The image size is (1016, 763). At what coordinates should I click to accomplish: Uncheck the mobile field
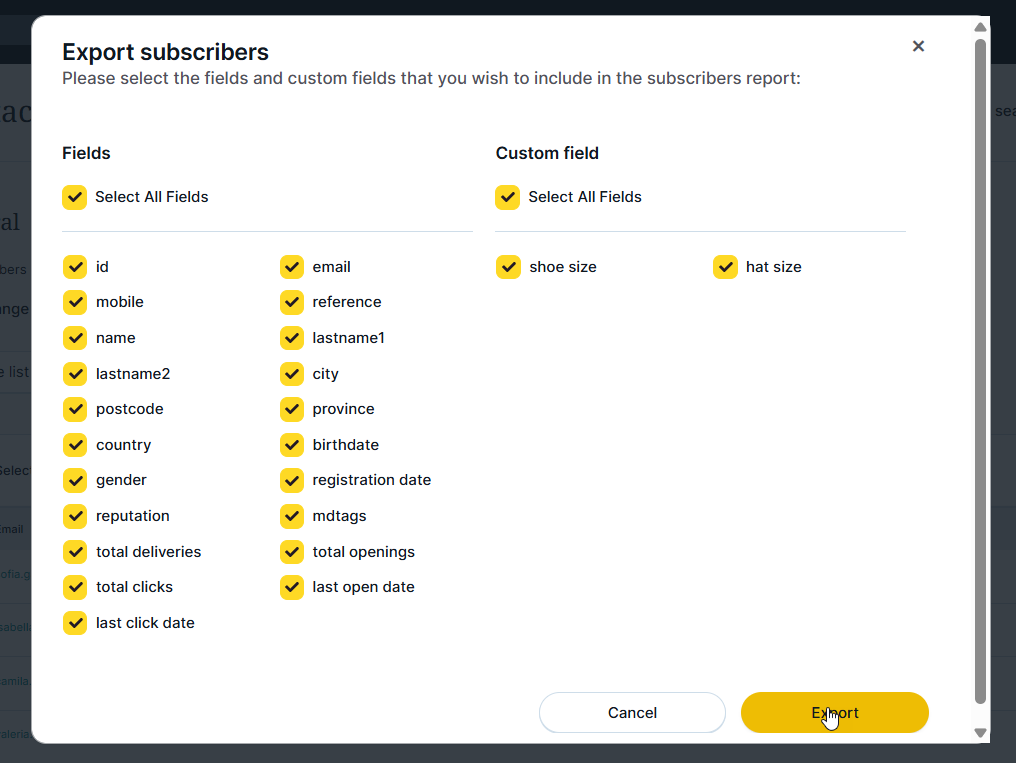pos(75,302)
